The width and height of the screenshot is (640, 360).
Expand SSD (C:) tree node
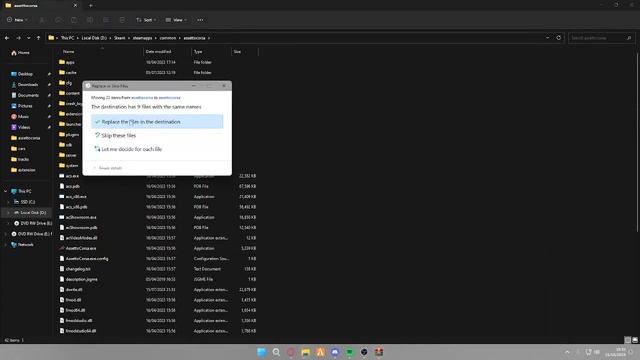coord(8,202)
